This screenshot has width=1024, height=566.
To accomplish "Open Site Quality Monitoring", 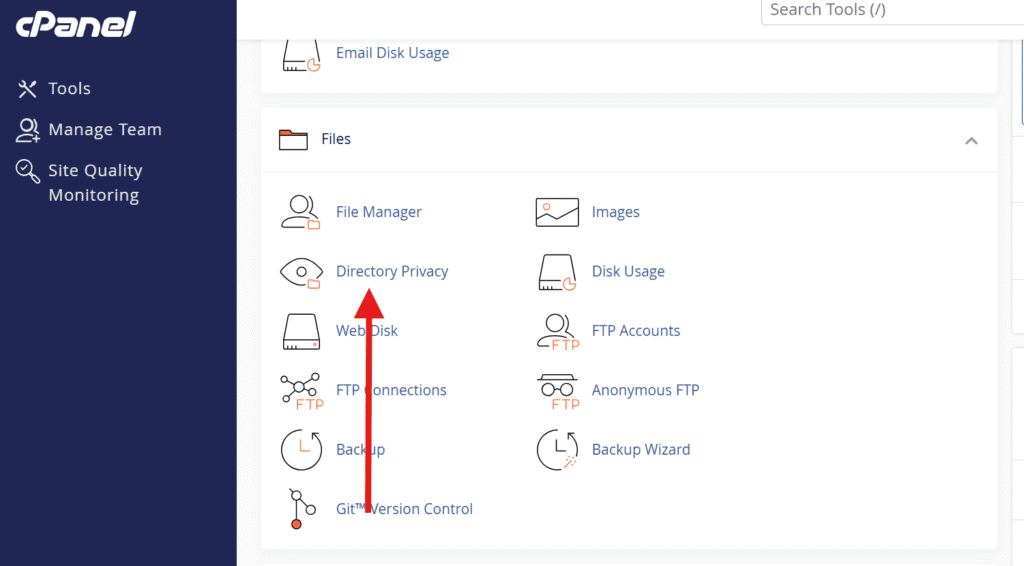I will [x=95, y=183].
